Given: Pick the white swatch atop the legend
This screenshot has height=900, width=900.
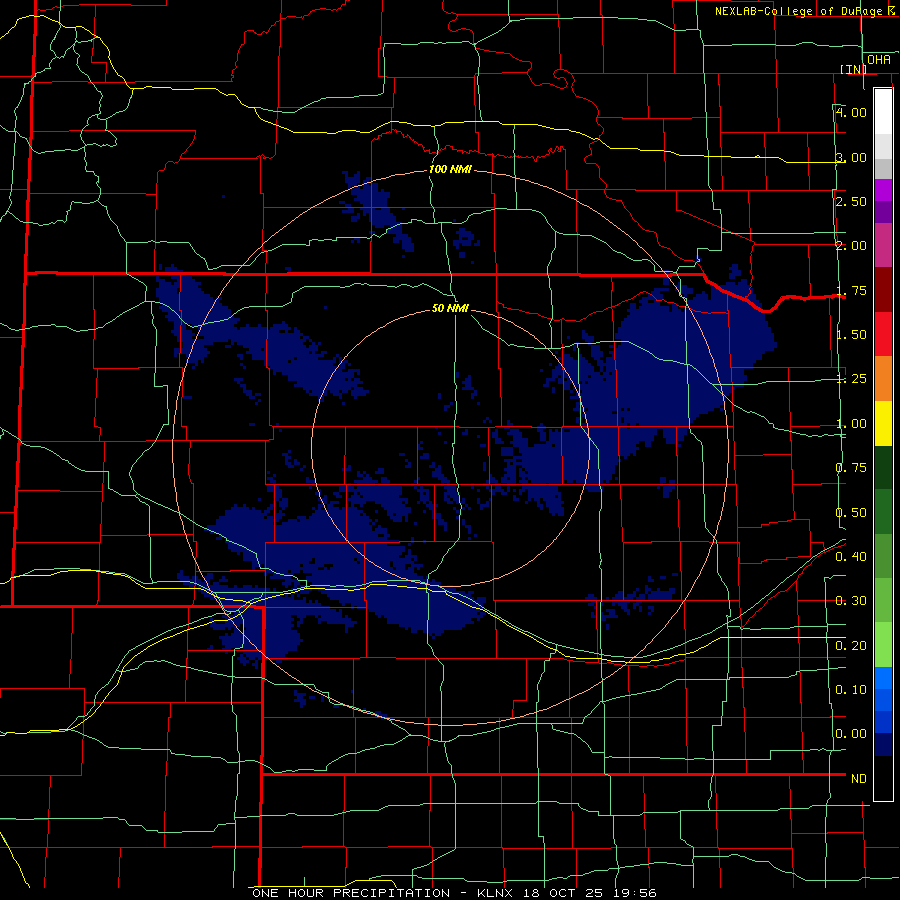Looking at the screenshot, I should 883,112.
